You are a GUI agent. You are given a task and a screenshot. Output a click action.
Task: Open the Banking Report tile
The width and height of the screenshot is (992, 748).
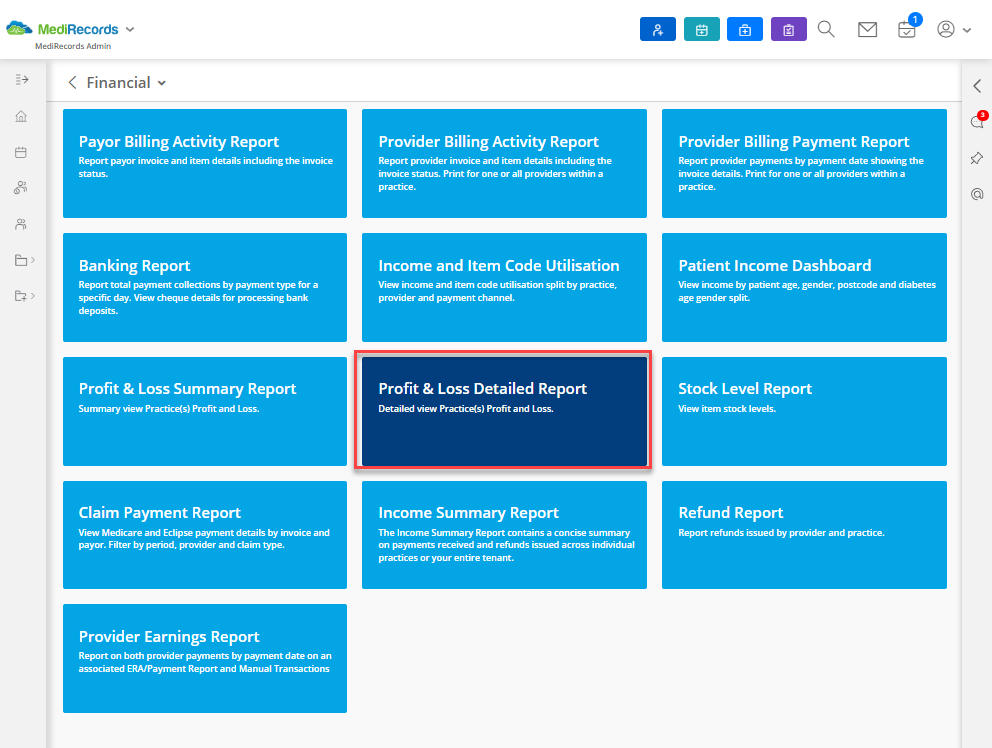click(205, 287)
